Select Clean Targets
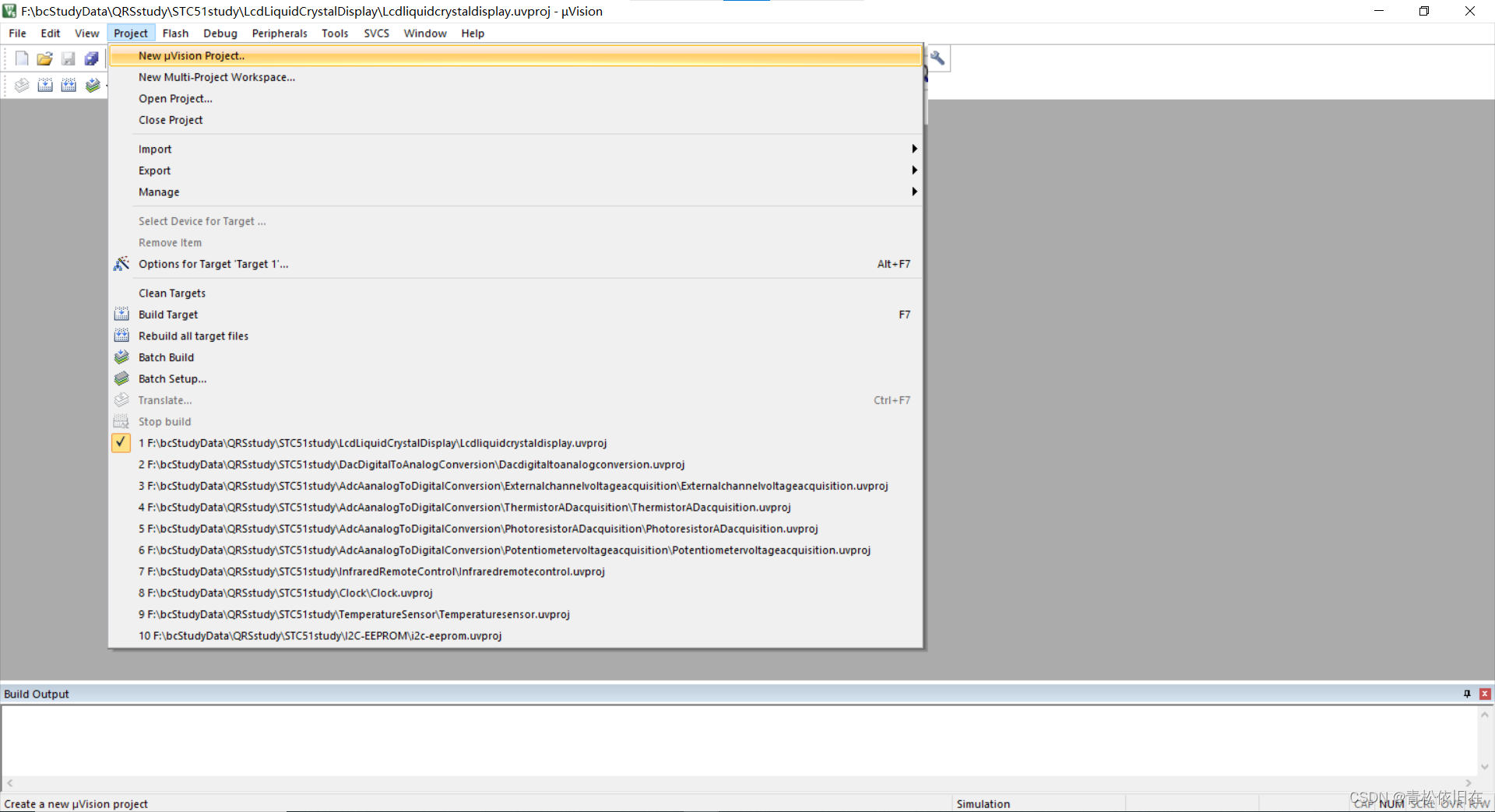Viewport: 1495px width, 812px height. [x=515, y=293]
